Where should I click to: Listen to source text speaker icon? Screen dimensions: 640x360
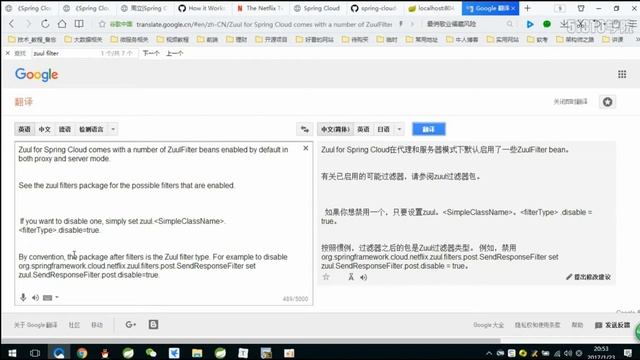[x=36, y=298]
